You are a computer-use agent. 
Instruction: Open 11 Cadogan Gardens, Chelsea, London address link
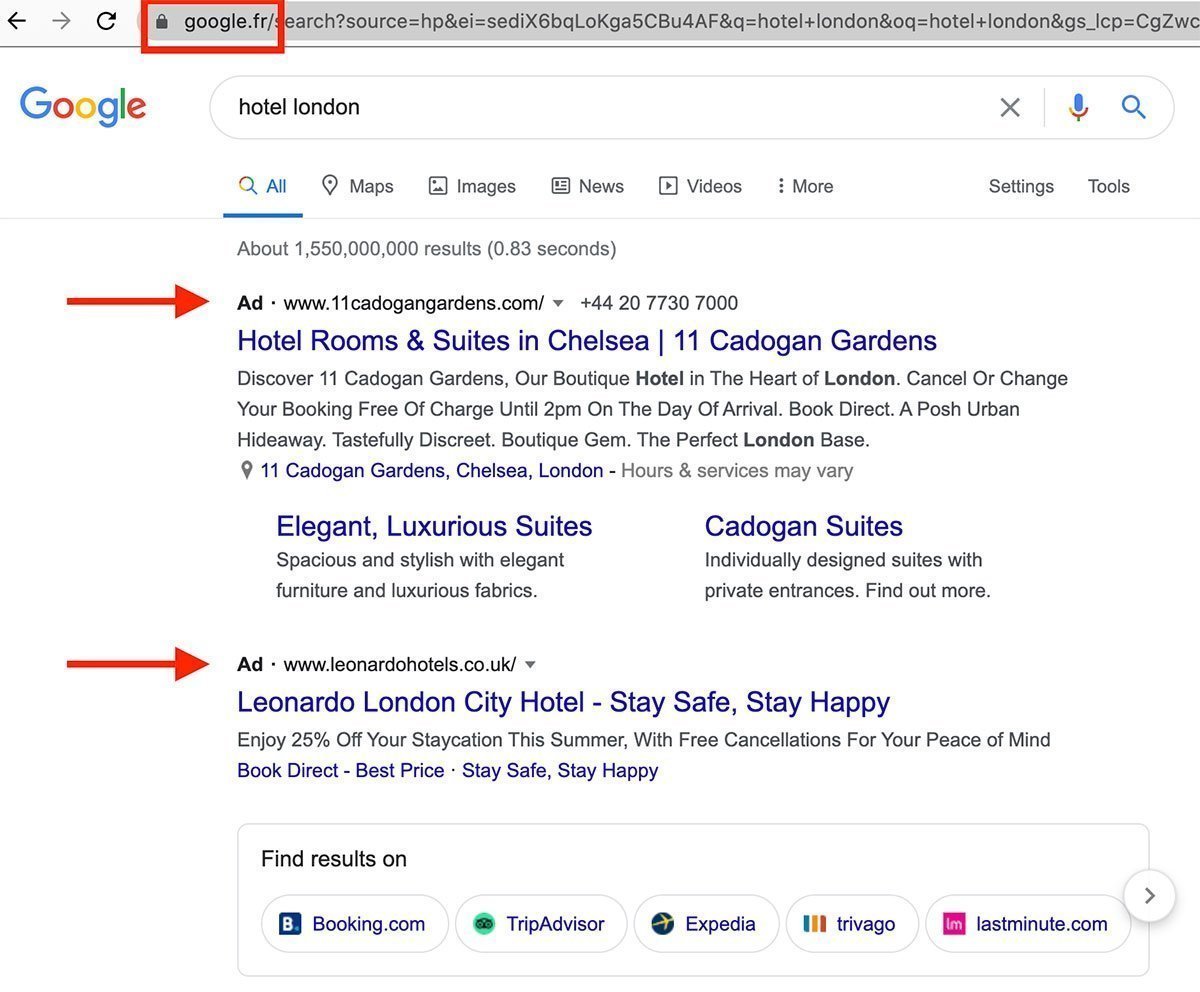[432, 471]
